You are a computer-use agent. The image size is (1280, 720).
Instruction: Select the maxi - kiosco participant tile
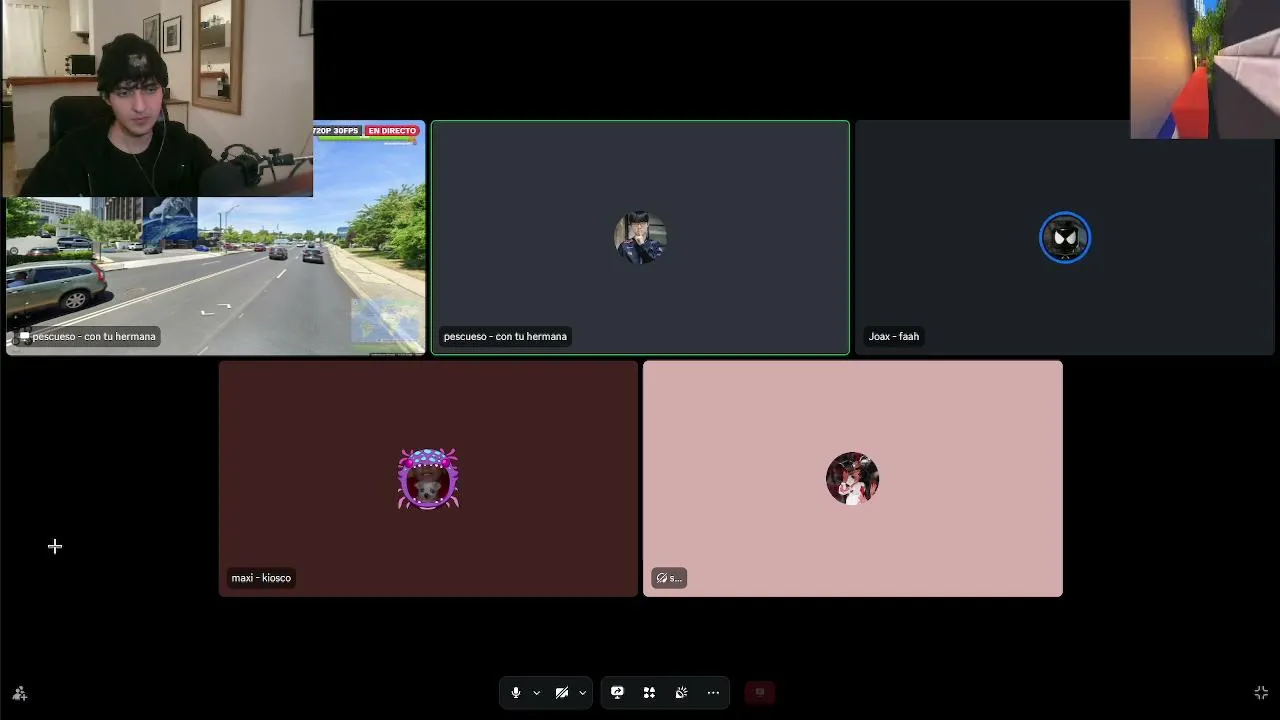428,479
